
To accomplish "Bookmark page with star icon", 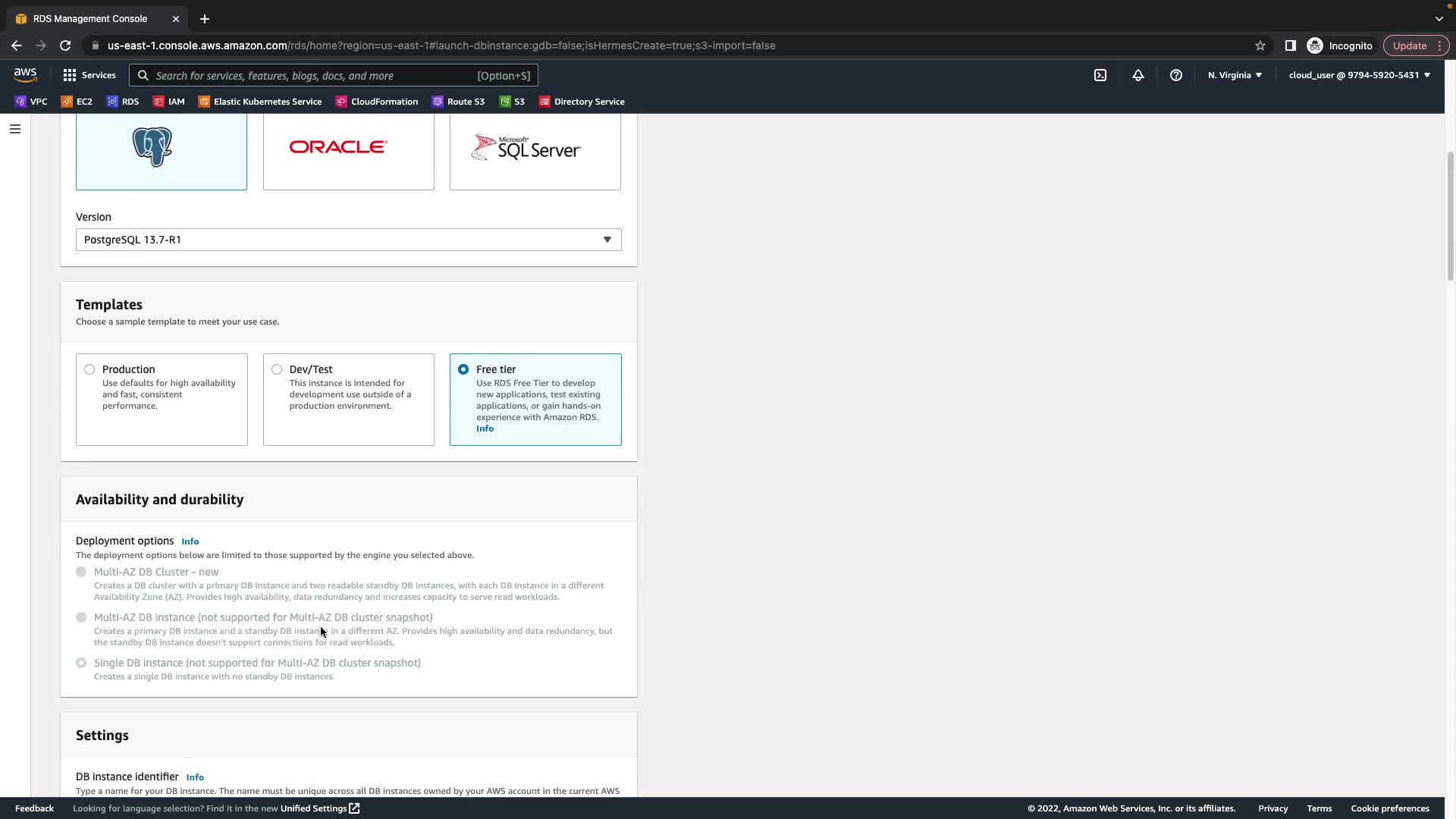I will 1260,45.
